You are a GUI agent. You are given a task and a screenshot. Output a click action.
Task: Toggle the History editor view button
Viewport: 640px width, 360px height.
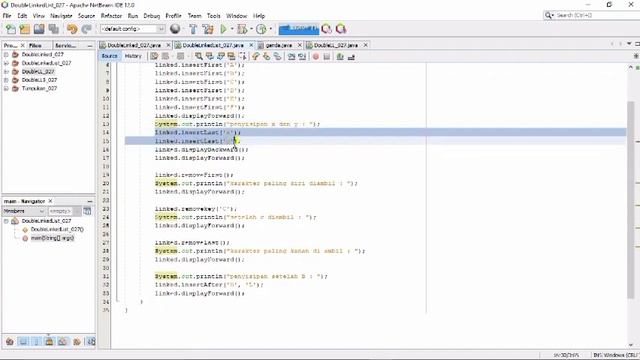[133, 56]
